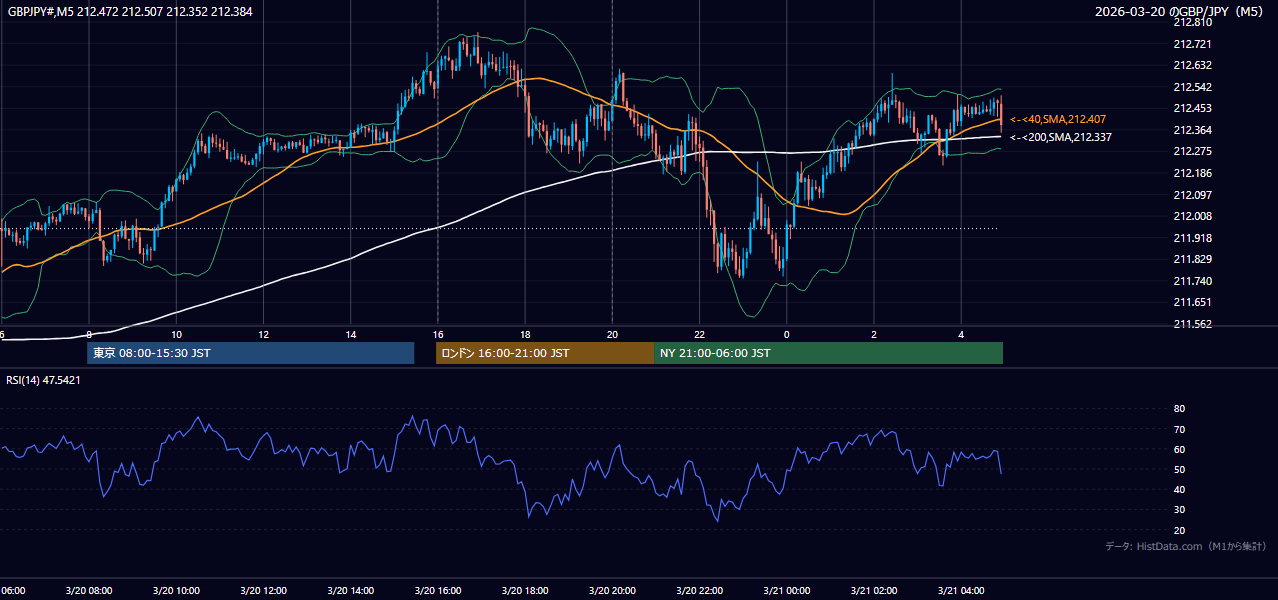The image size is (1278, 600).
Task: Click RSI scale value 60
Action: pyautogui.click(x=1180, y=449)
